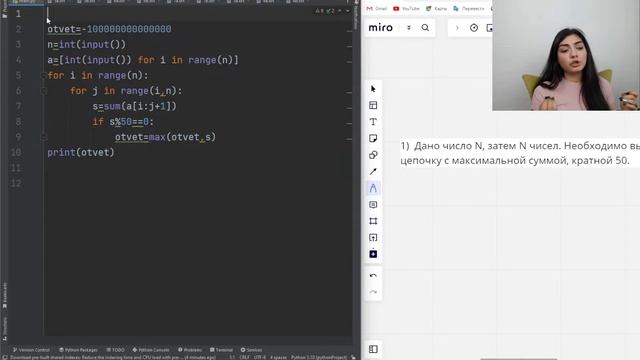The height and width of the screenshot is (360, 640).
Task: Open Python Packages tool window
Action: [78, 350]
